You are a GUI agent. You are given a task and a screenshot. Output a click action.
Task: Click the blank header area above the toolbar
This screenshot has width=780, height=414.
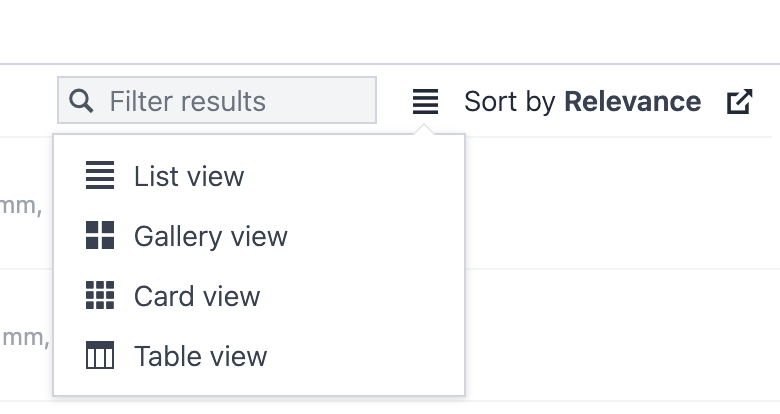tap(390, 32)
